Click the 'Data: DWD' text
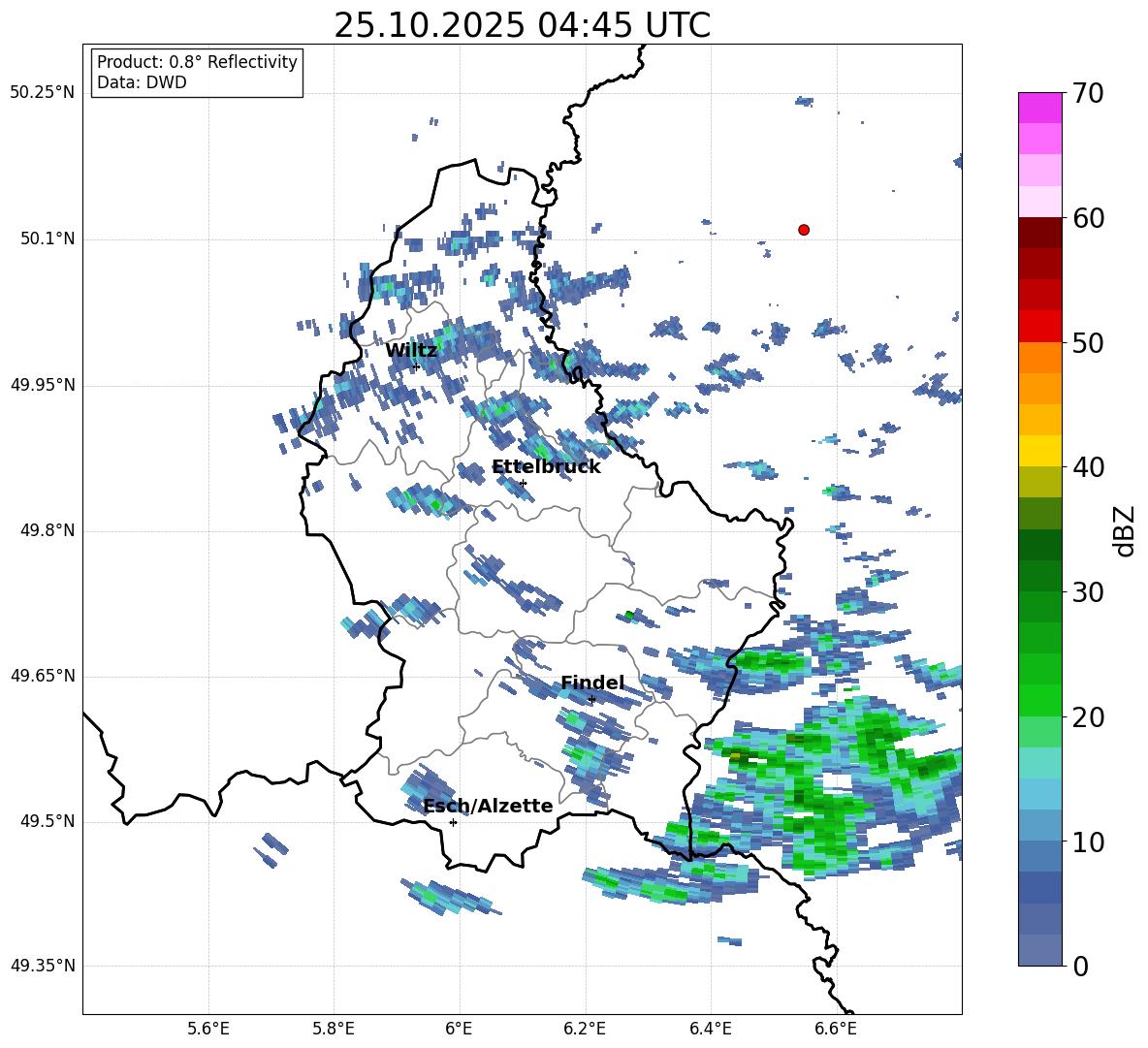This screenshot has height=1048, width=1148. [x=142, y=82]
